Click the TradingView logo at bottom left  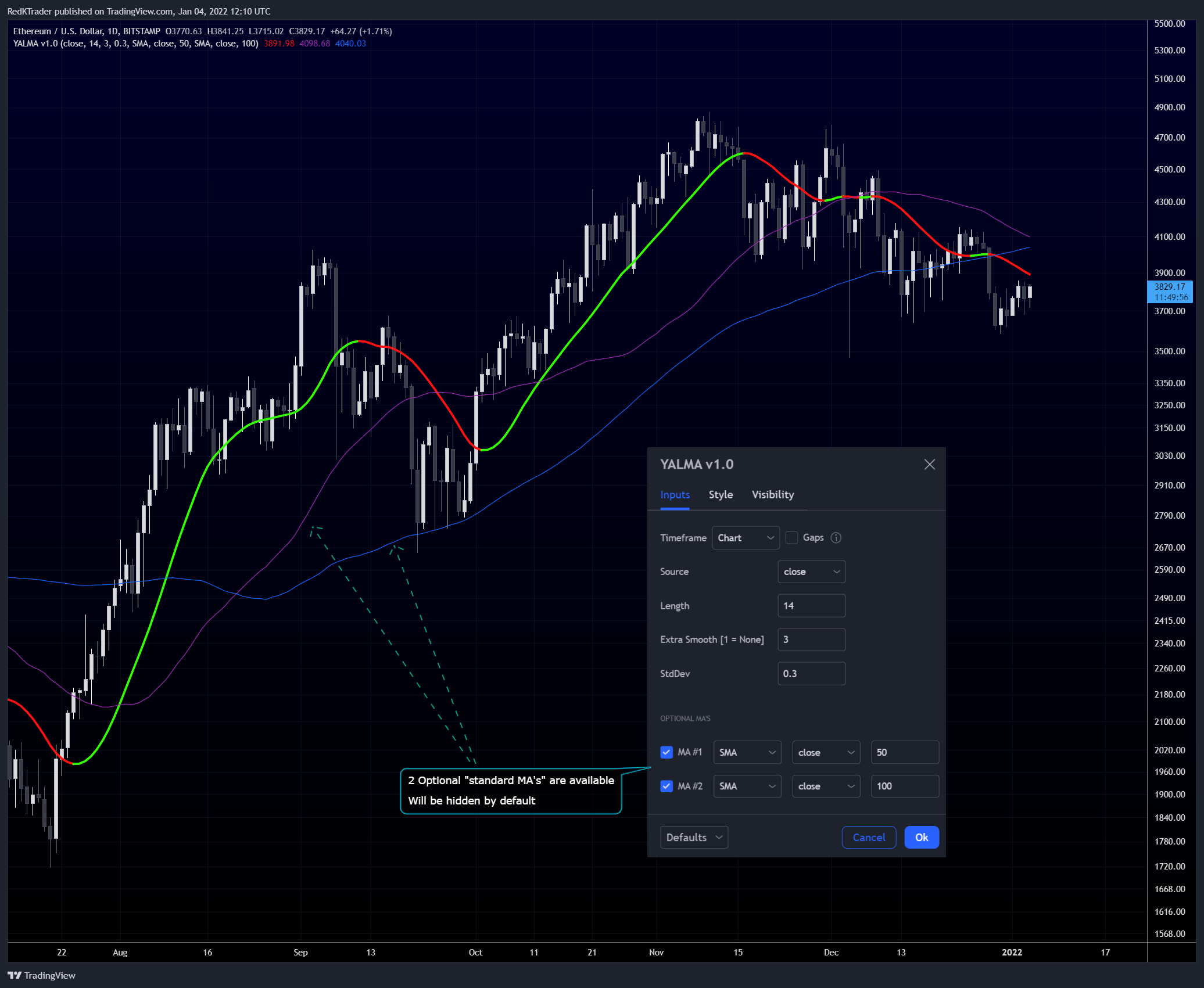[41, 975]
